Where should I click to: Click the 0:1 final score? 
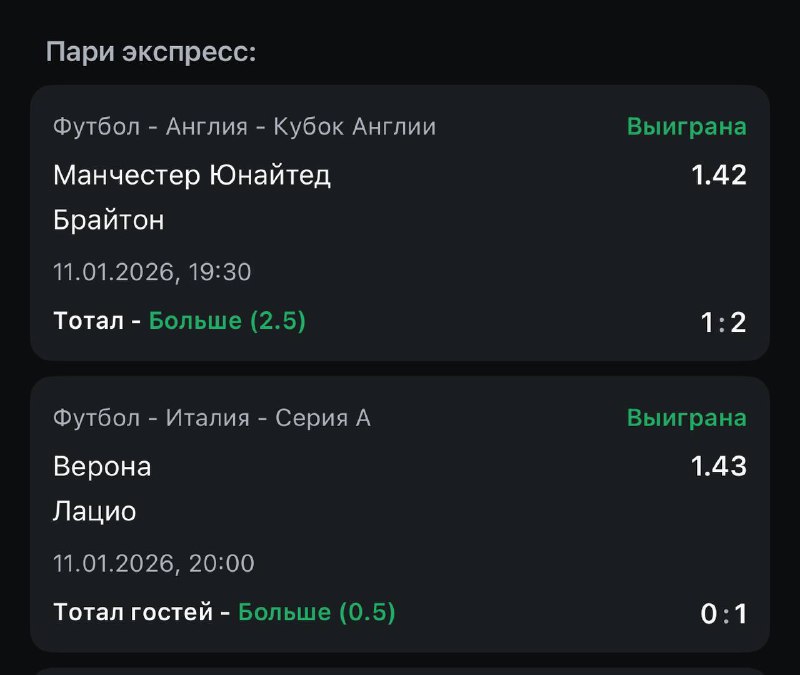[x=724, y=614]
